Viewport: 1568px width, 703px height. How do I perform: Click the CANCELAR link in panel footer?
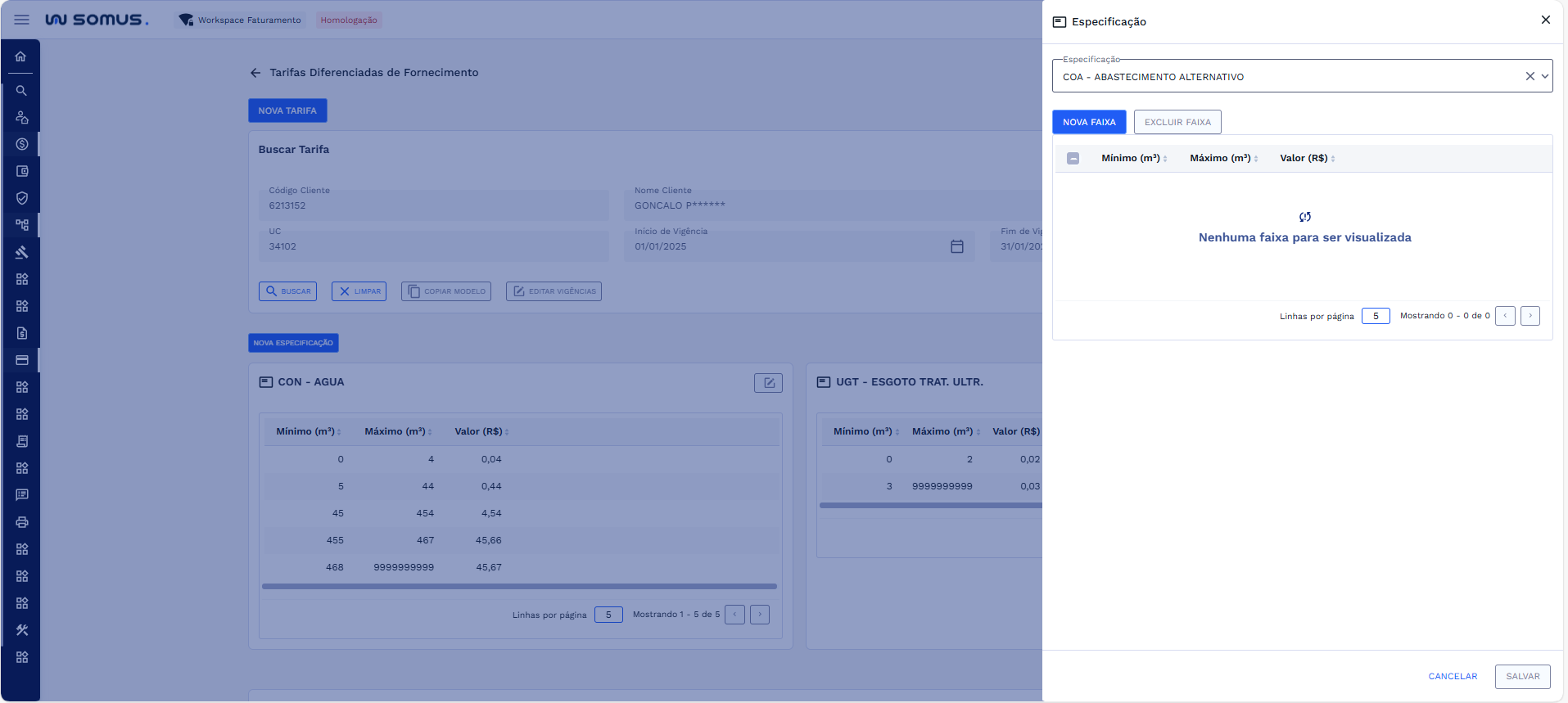coord(1453,676)
